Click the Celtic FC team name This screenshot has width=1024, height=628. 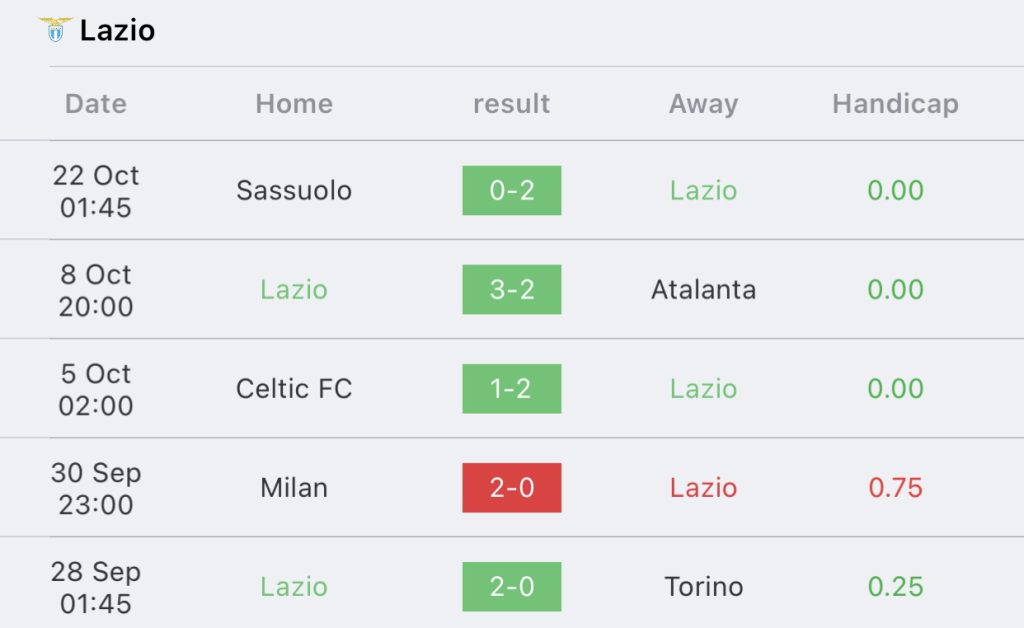click(294, 389)
